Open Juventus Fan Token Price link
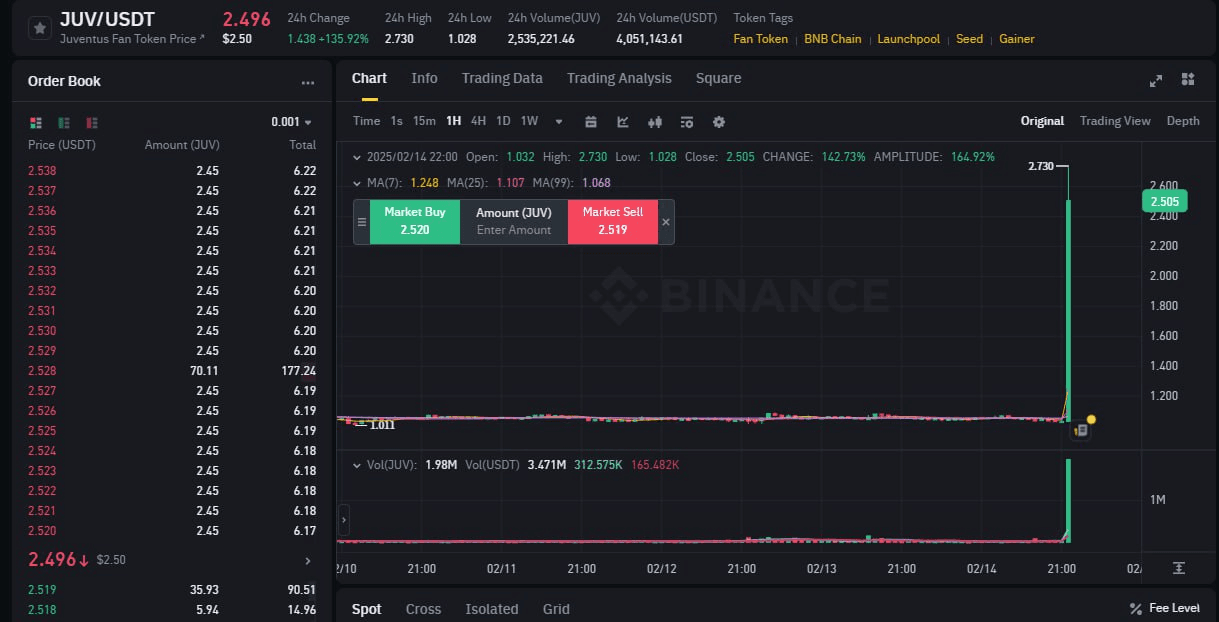Screen dimensions: 1219x622 tap(132, 39)
